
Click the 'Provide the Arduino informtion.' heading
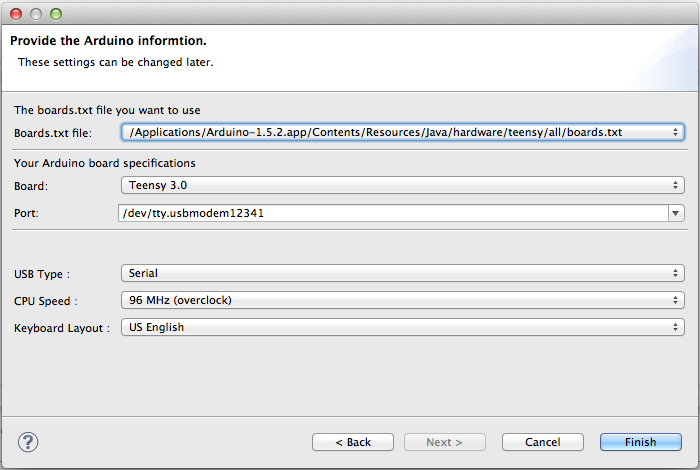click(108, 41)
